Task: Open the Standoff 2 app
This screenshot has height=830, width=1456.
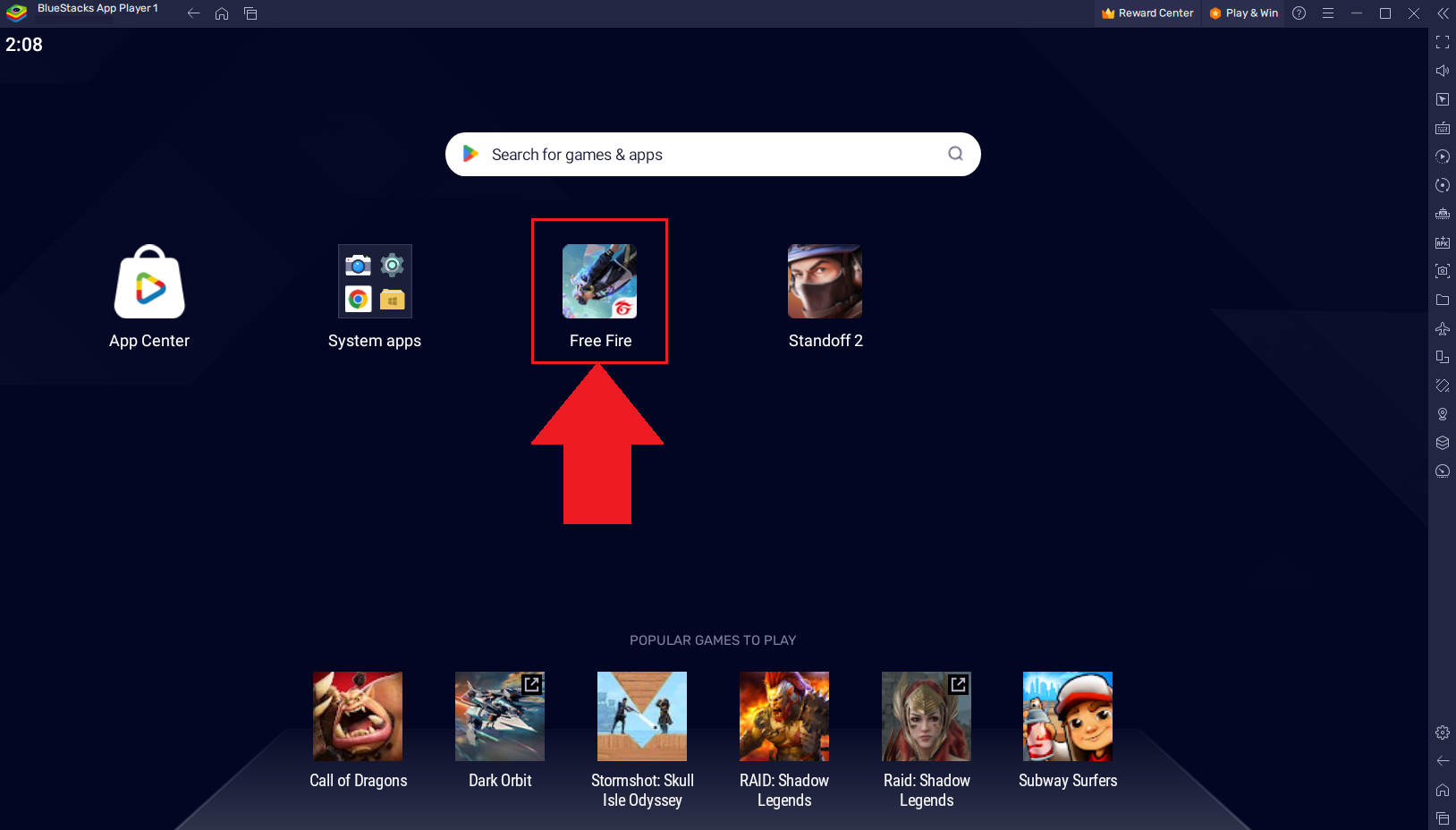Action: [825, 282]
